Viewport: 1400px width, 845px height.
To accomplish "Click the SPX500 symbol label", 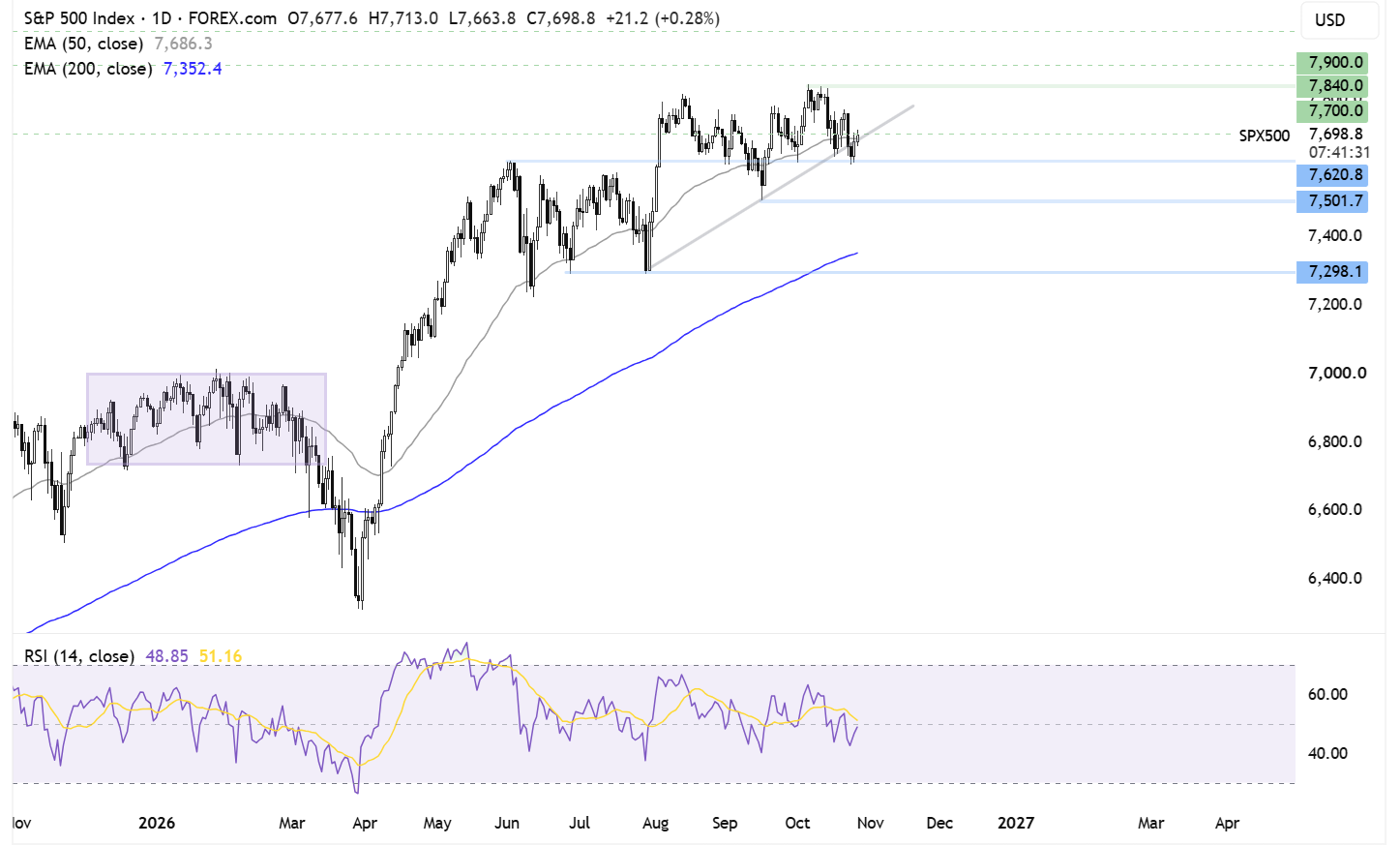I will coord(1265,136).
